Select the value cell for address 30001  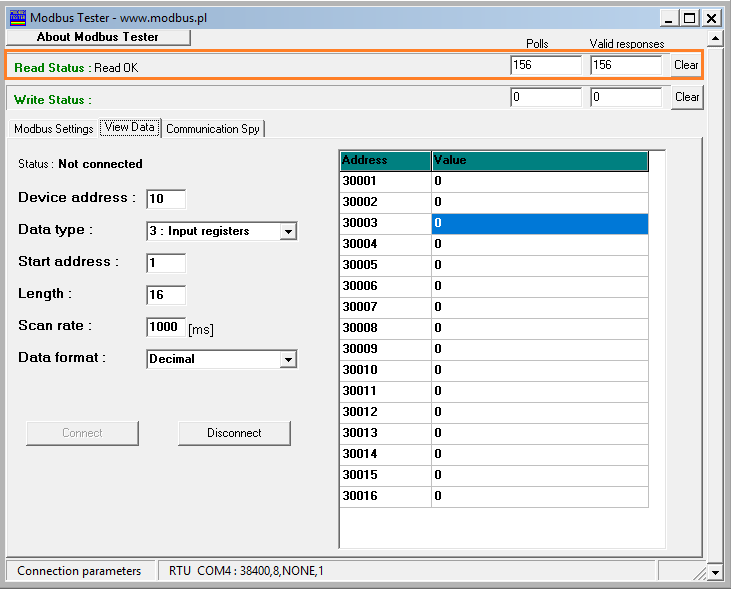(x=540, y=182)
